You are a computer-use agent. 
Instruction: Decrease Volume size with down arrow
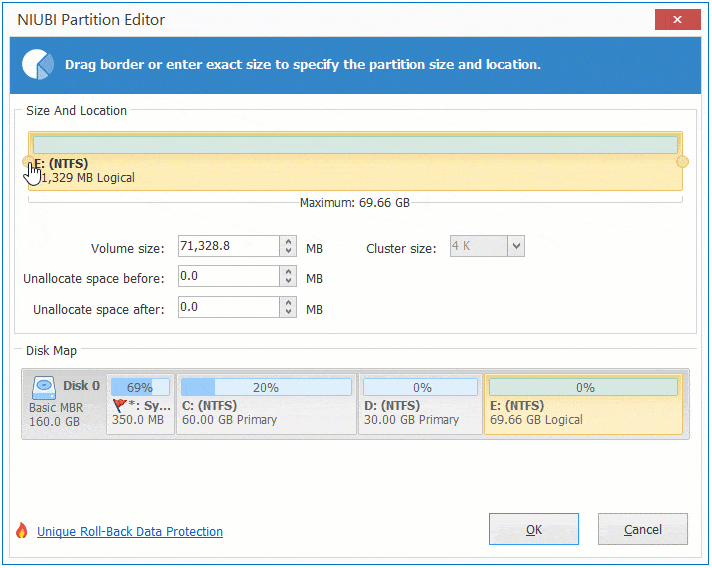289,251
